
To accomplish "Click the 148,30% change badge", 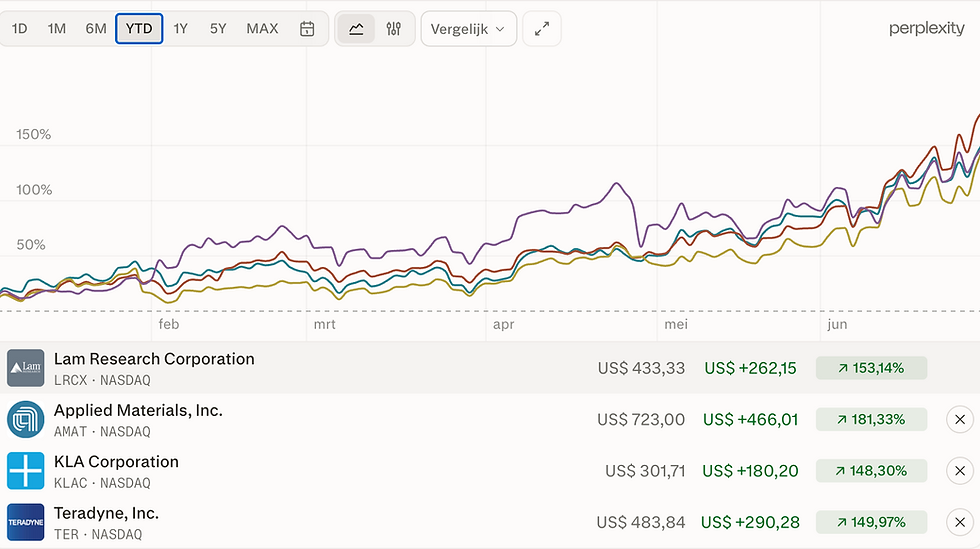I will 871,471.
